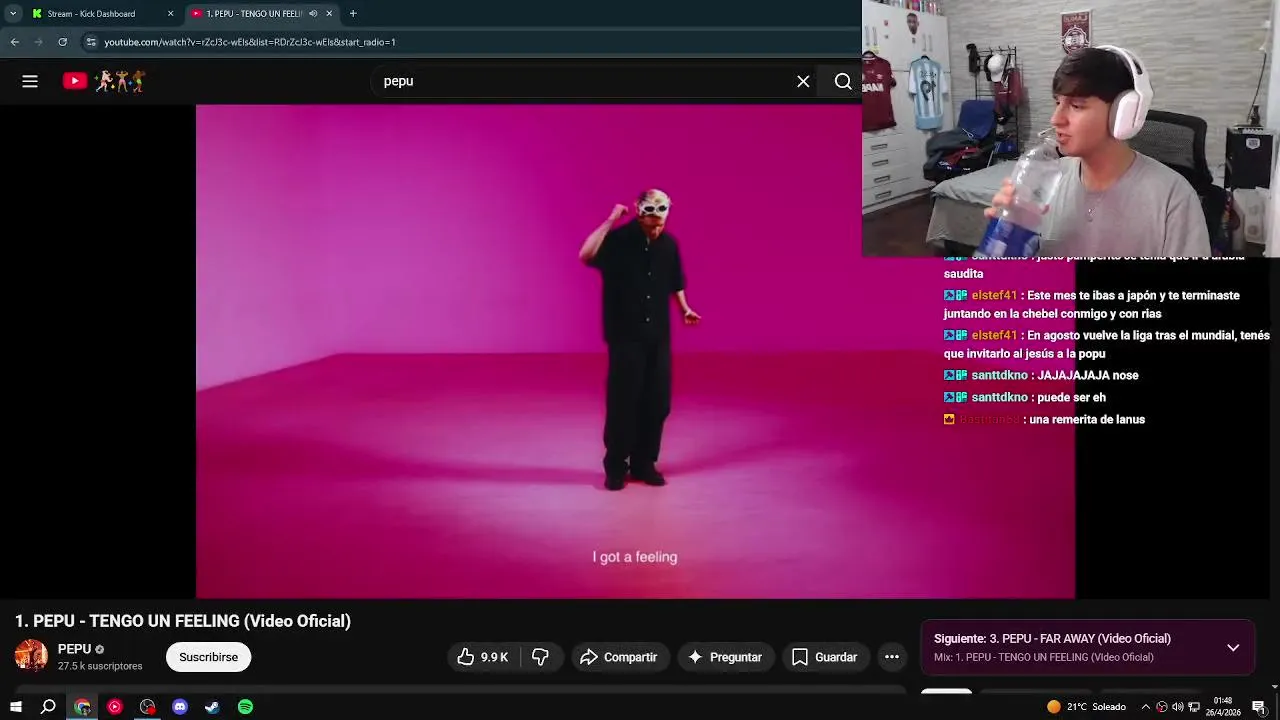Subscribe using the Suscribirse button
Screen dimensions: 1280x720
[208, 657]
